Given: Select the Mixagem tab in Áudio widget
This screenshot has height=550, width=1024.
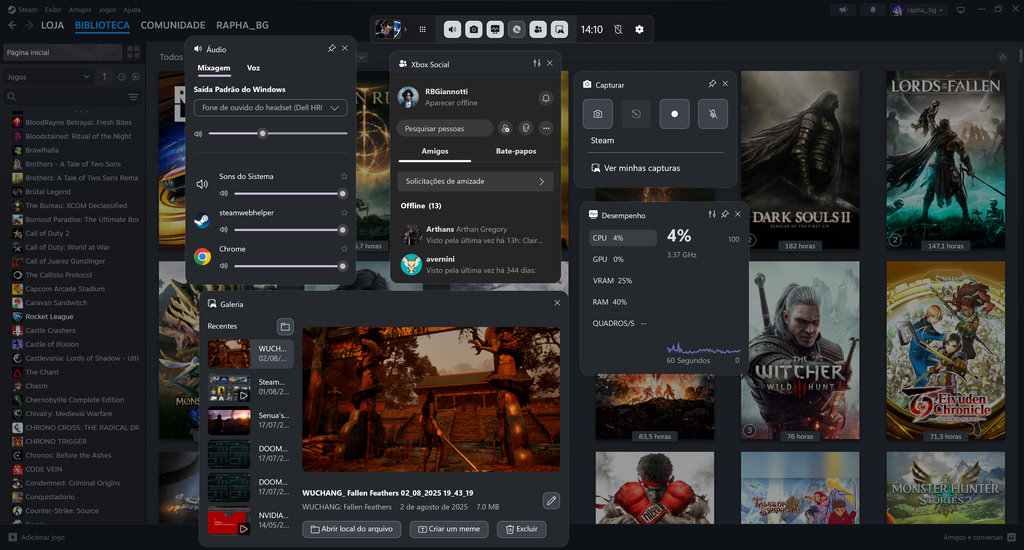Looking at the screenshot, I should [x=214, y=68].
